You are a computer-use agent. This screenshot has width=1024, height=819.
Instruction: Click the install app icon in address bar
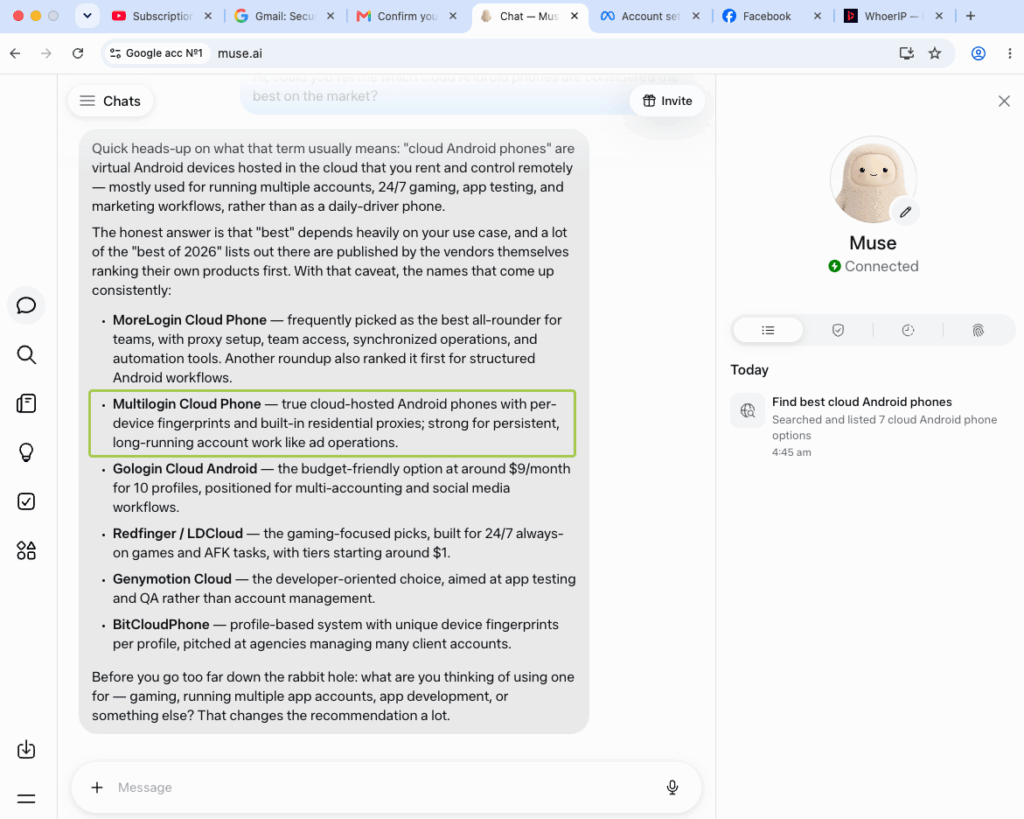[906, 54]
